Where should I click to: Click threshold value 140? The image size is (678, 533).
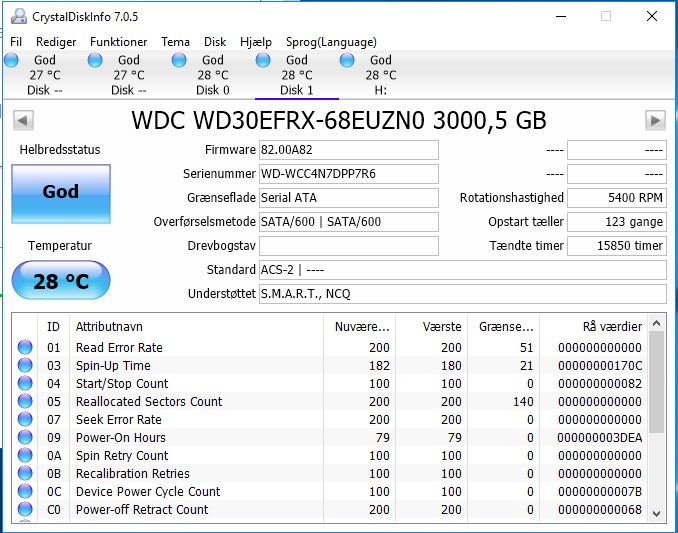(x=523, y=402)
